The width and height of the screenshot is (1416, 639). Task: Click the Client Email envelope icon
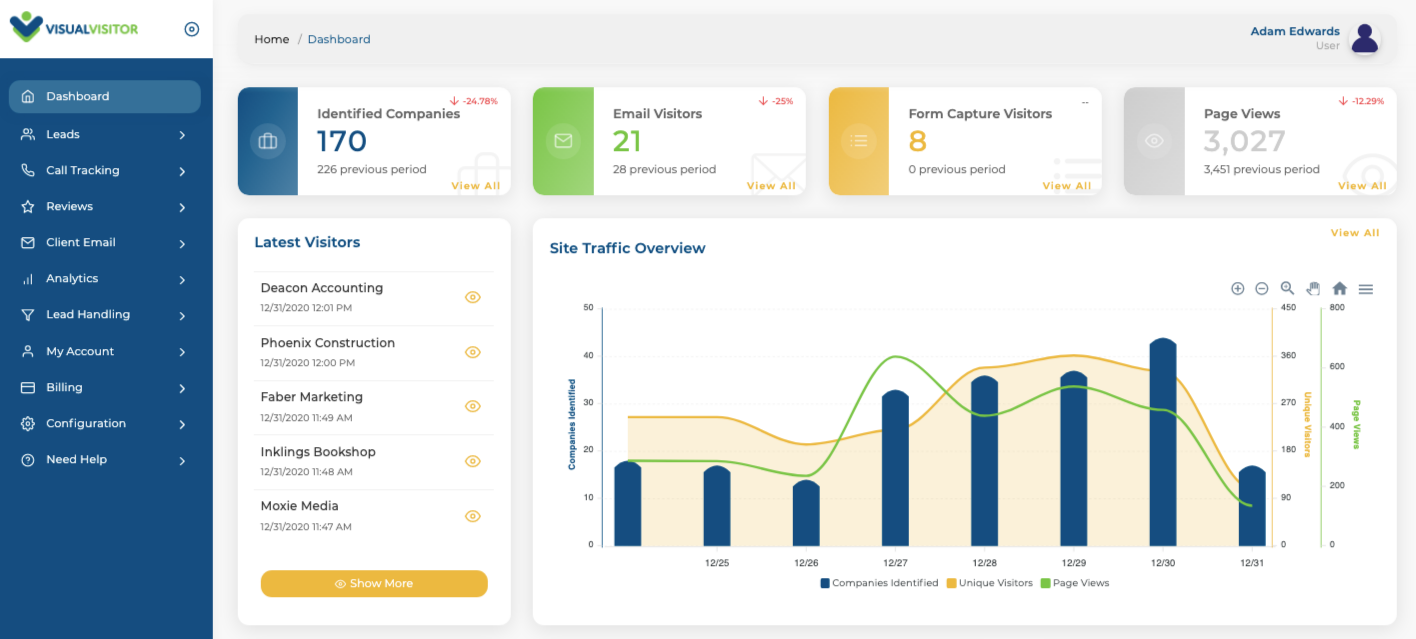tap(28, 243)
